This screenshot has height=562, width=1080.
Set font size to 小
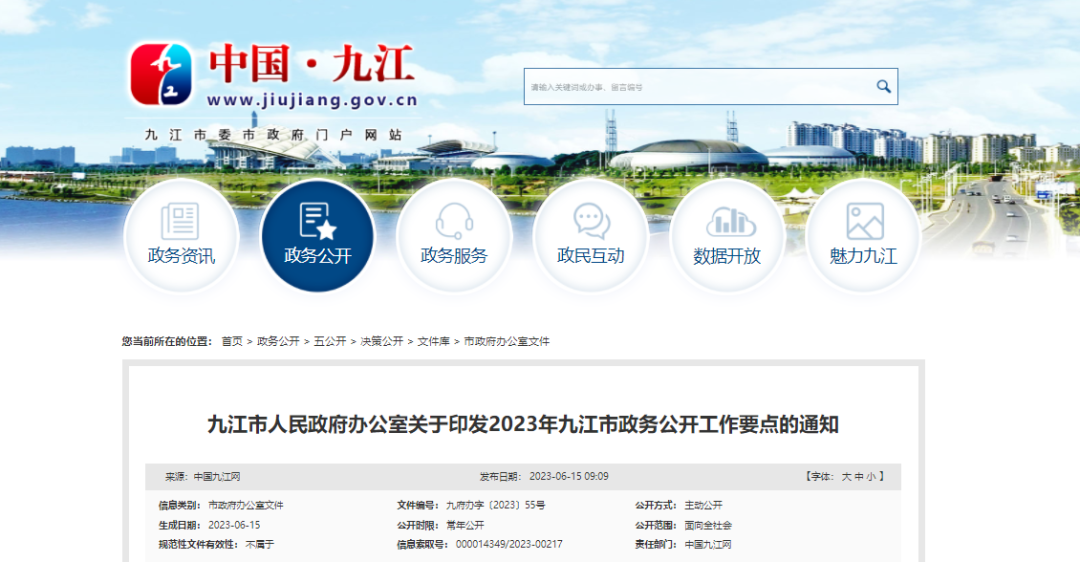pos(871,477)
